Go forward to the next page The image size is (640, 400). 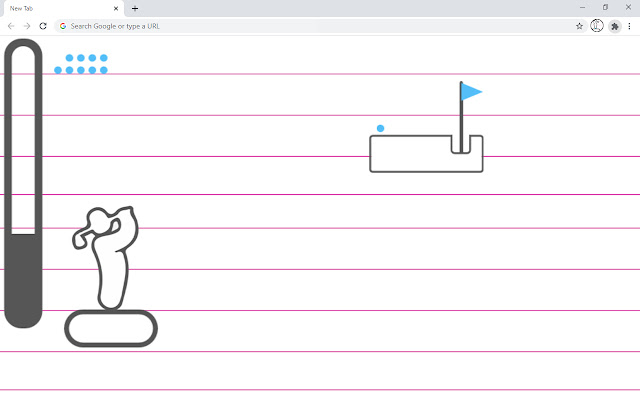click(26, 26)
